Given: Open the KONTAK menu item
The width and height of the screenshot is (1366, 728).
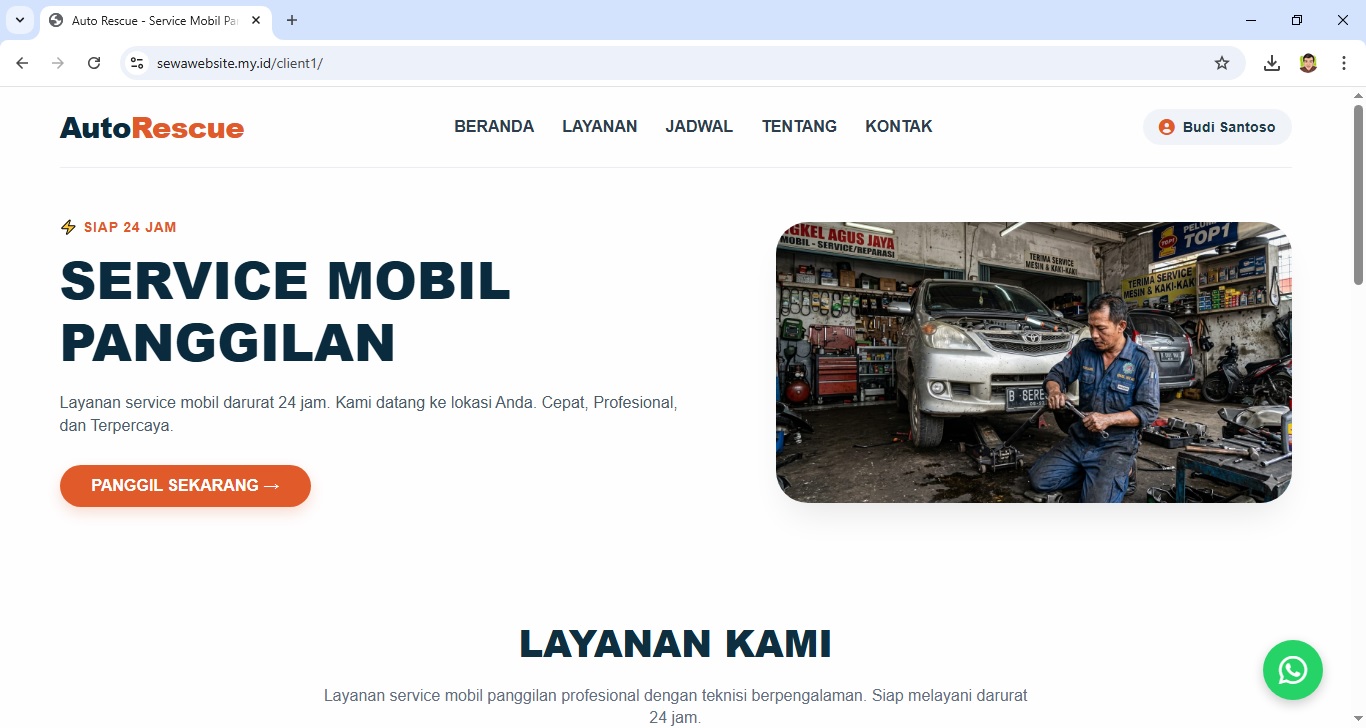Looking at the screenshot, I should (899, 127).
